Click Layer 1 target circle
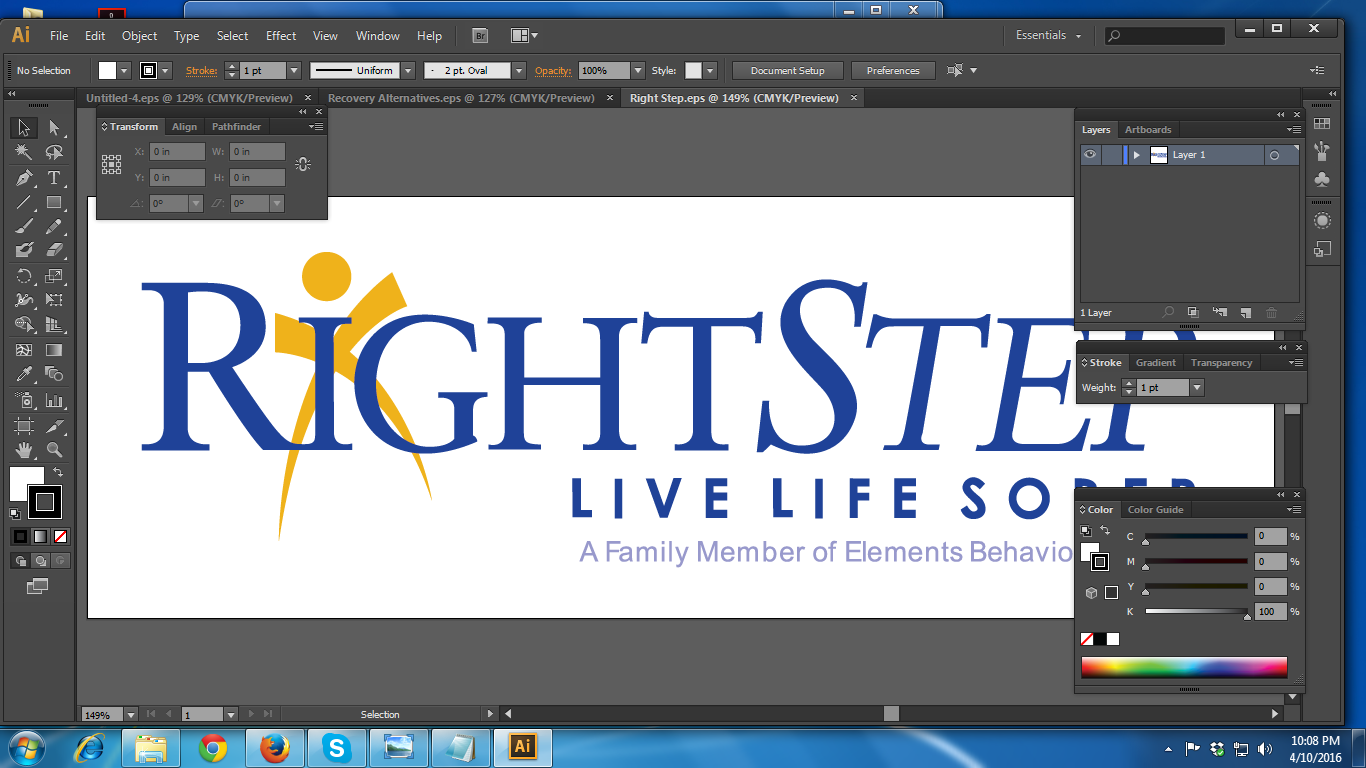Screen dimensions: 1366x768 1274,155
